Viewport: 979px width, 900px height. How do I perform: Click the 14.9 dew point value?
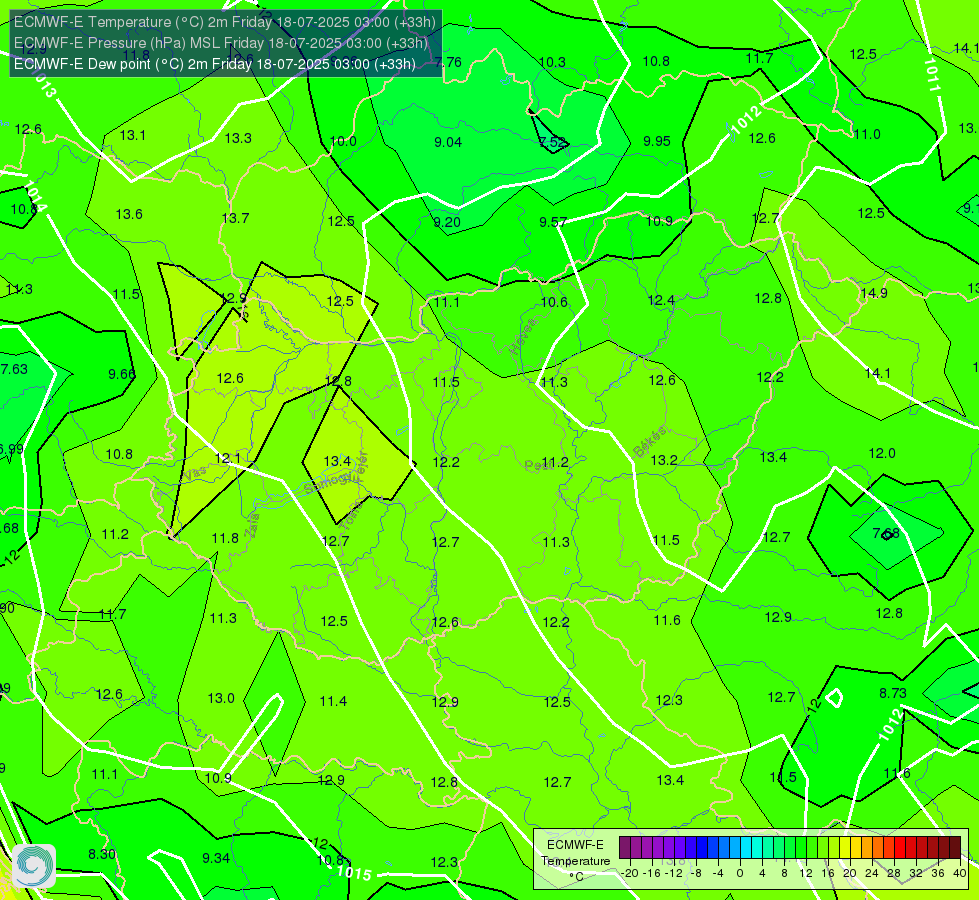click(873, 294)
